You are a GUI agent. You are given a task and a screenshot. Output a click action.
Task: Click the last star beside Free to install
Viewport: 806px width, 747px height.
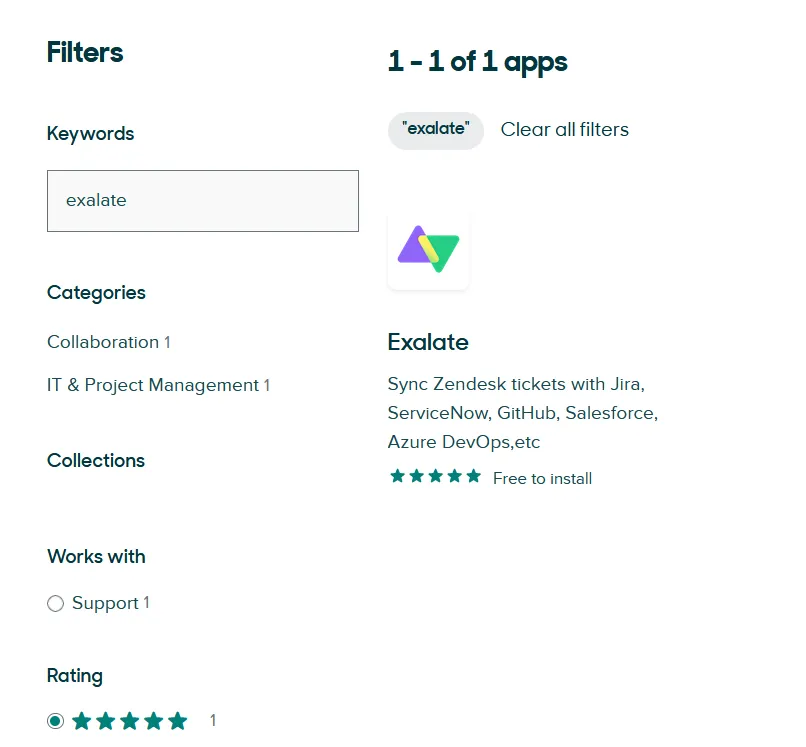point(474,477)
